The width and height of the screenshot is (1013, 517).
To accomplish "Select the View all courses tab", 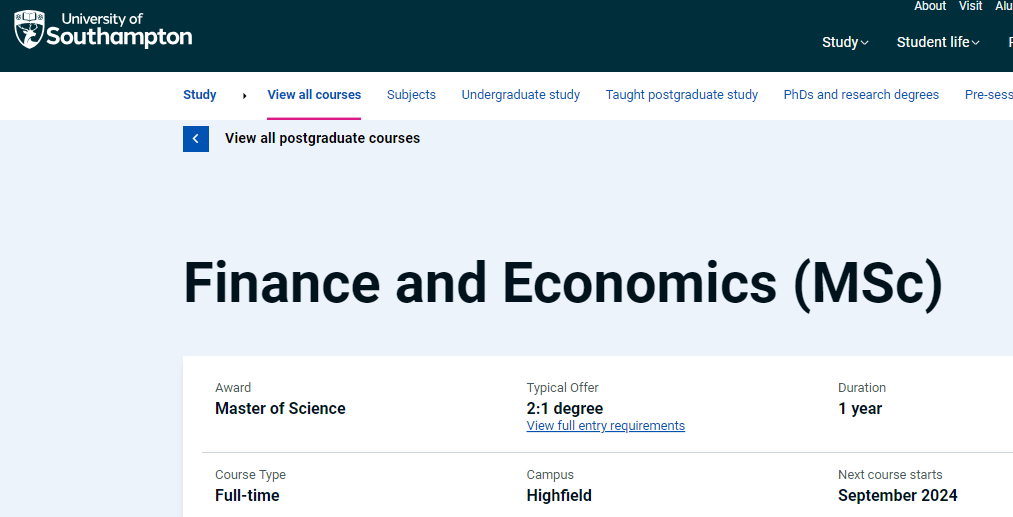I will tap(314, 94).
